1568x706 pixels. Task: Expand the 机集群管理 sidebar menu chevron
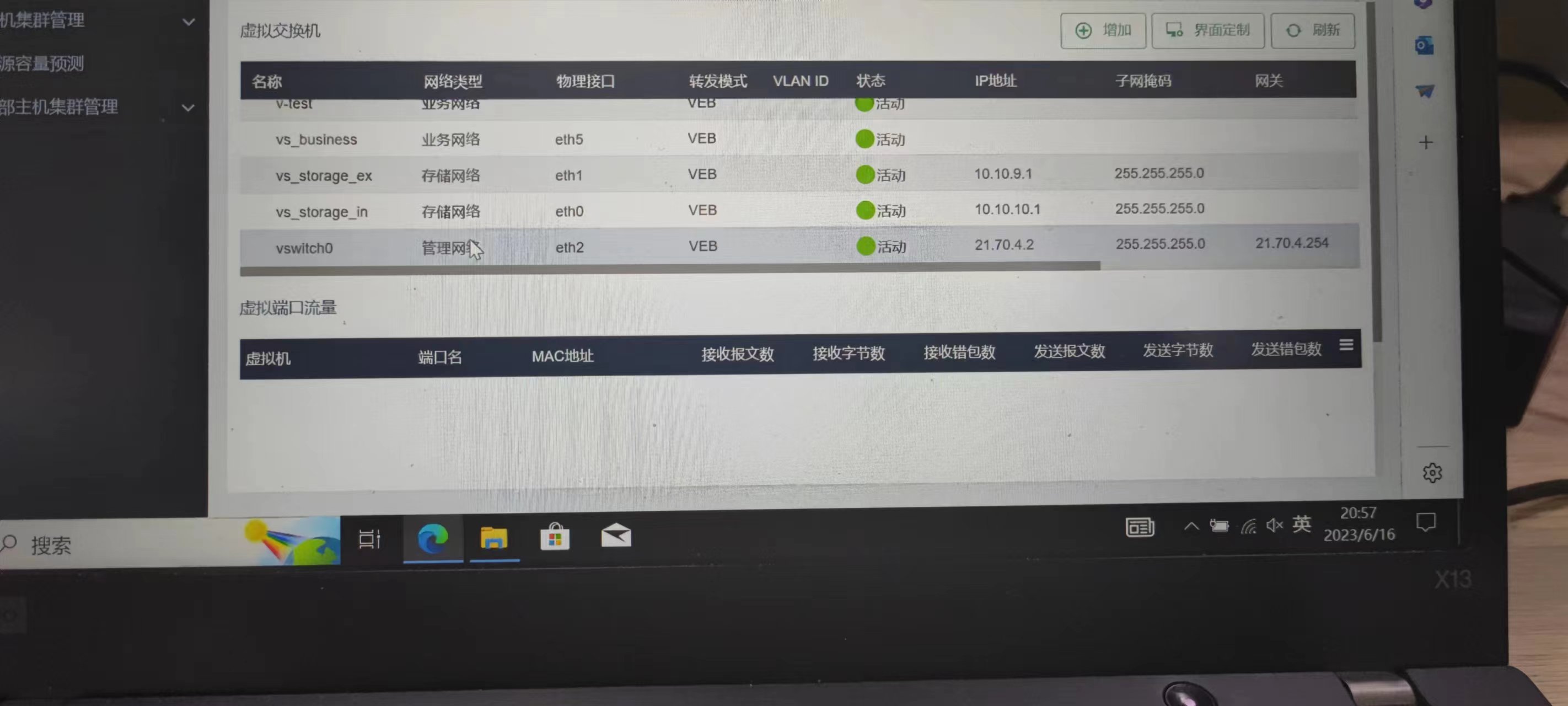pyautogui.click(x=189, y=23)
